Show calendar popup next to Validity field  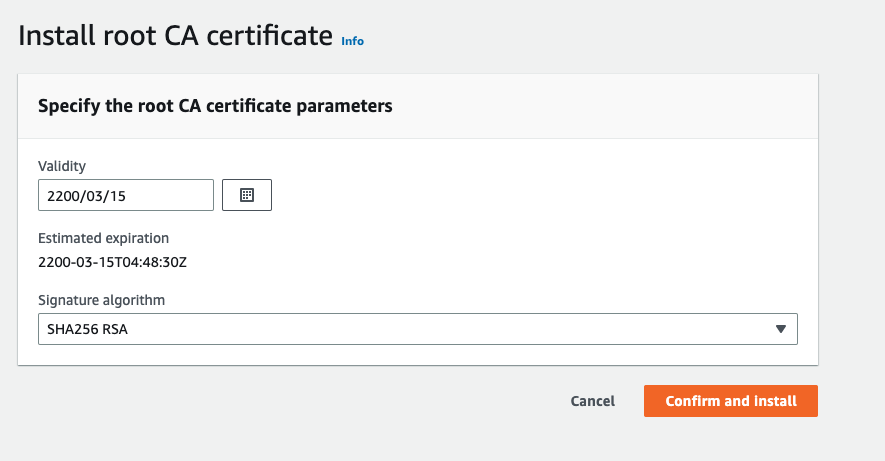point(247,195)
